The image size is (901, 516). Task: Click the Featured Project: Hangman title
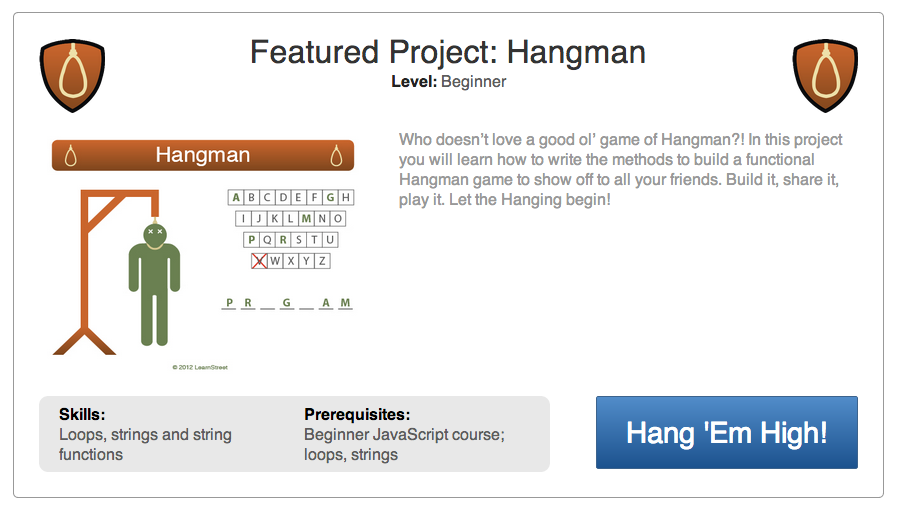coord(448,52)
